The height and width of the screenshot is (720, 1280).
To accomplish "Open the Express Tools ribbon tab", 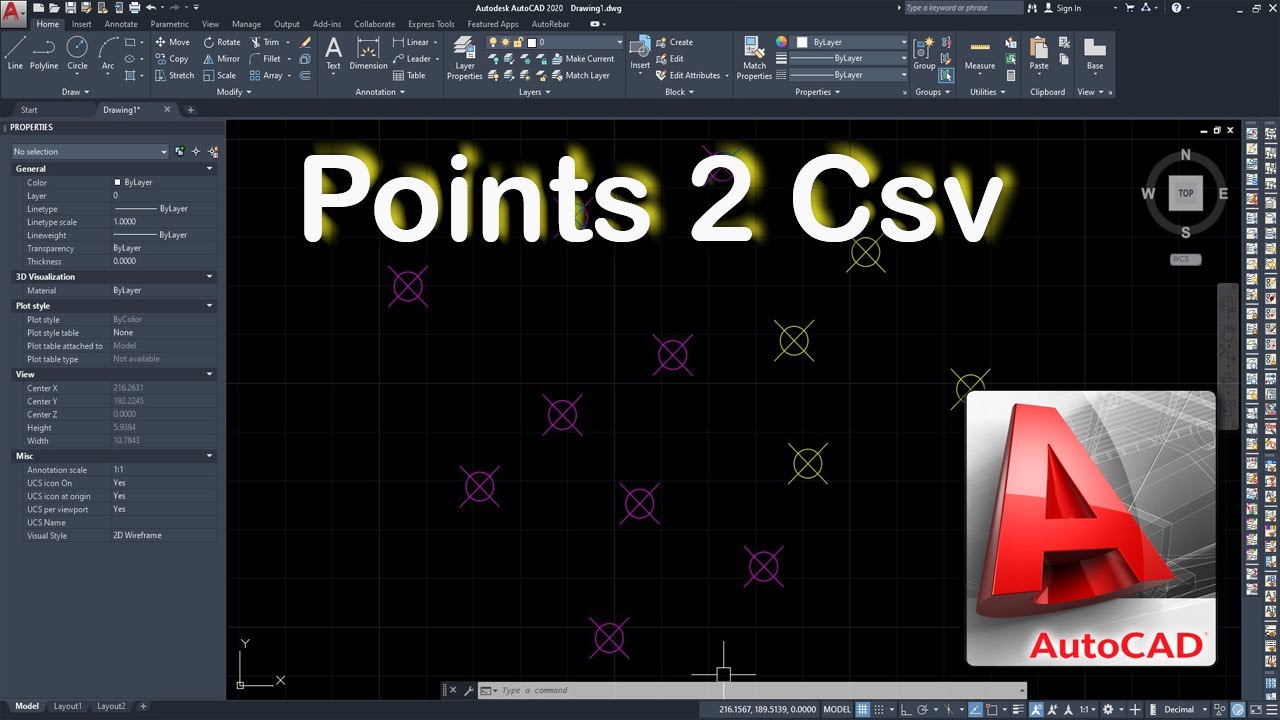I will pos(431,24).
